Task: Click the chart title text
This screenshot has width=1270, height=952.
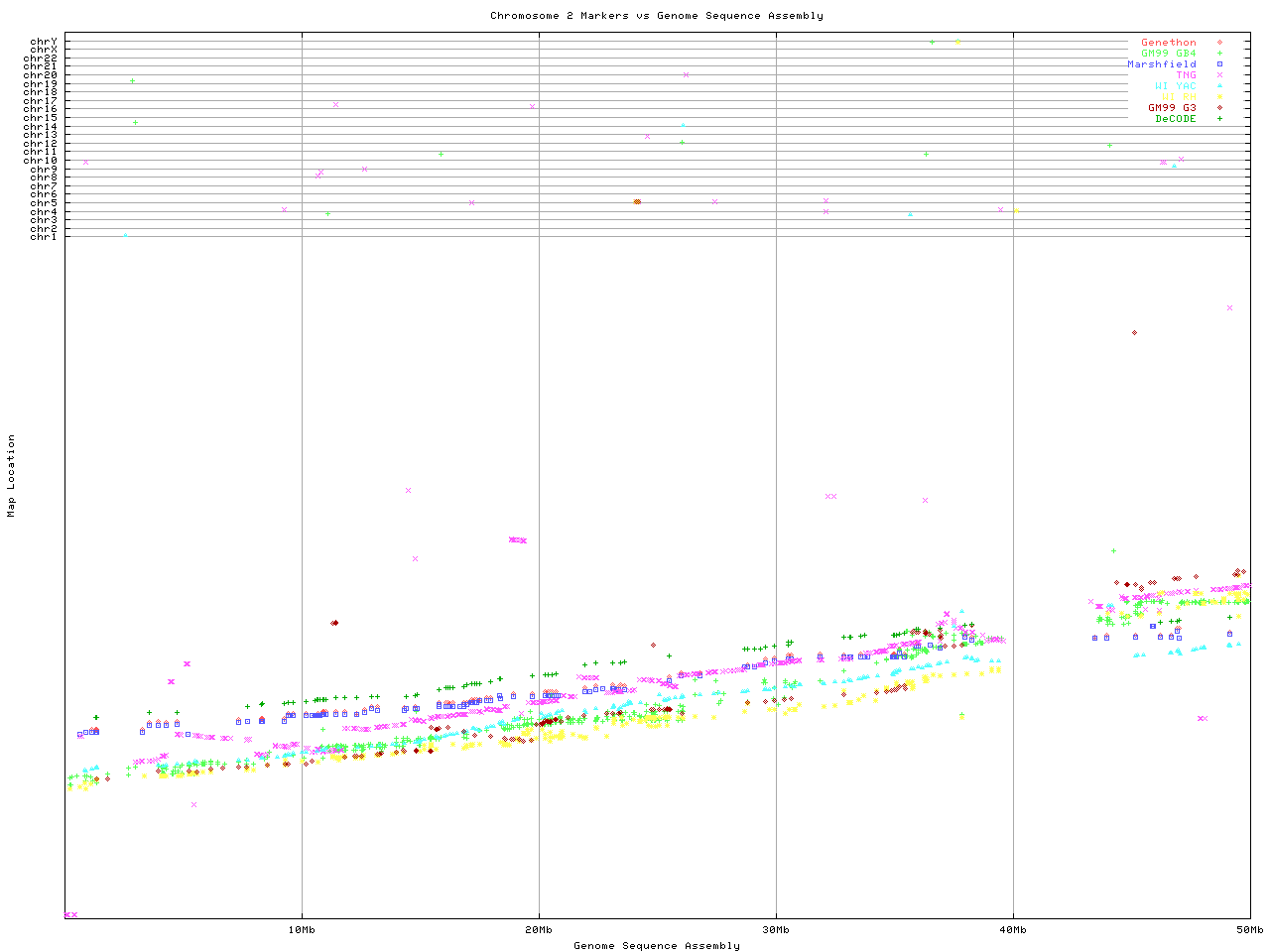Action: point(656,16)
